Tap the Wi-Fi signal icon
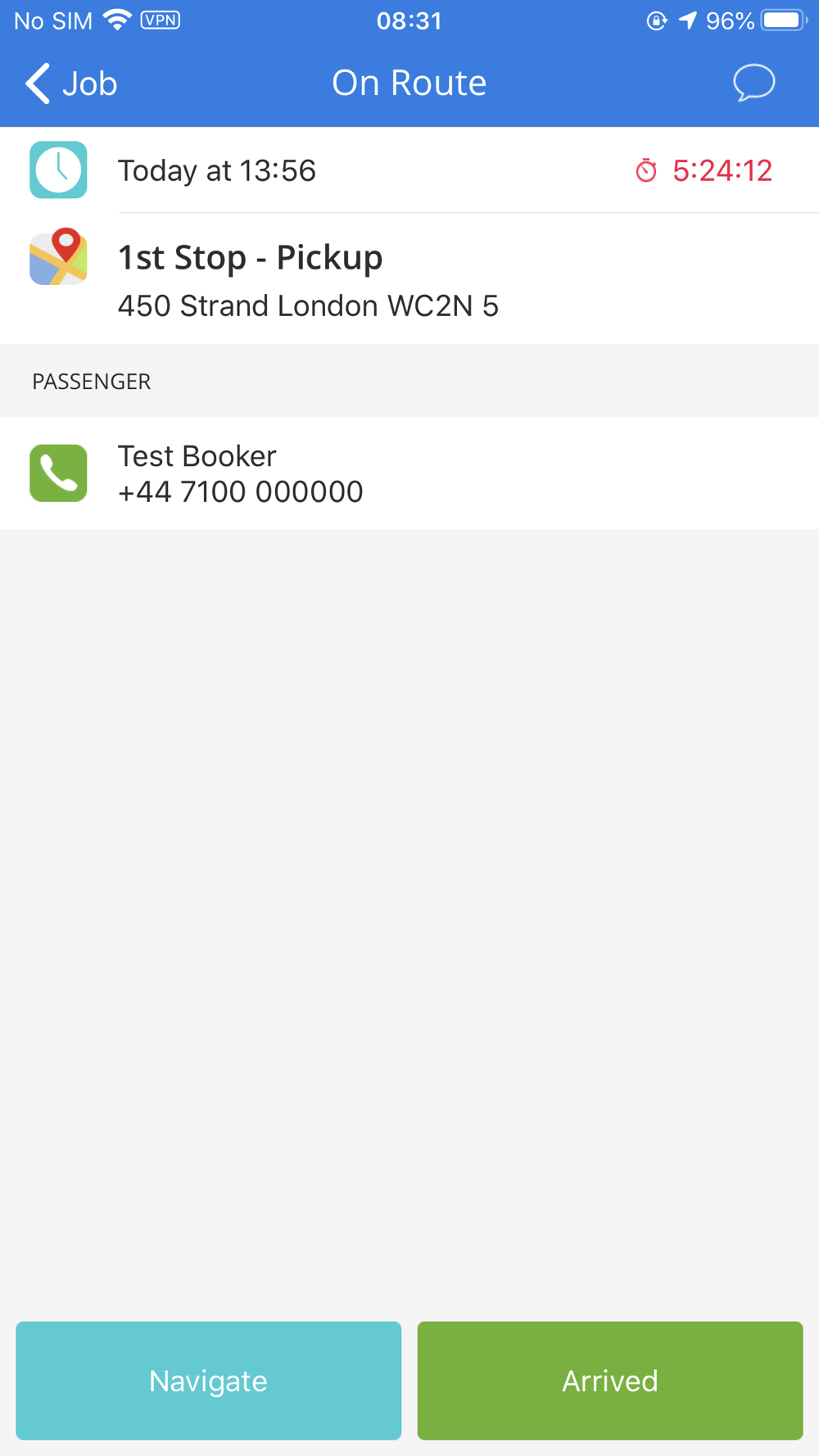Viewport: 819px width, 1456px height. click(119, 20)
